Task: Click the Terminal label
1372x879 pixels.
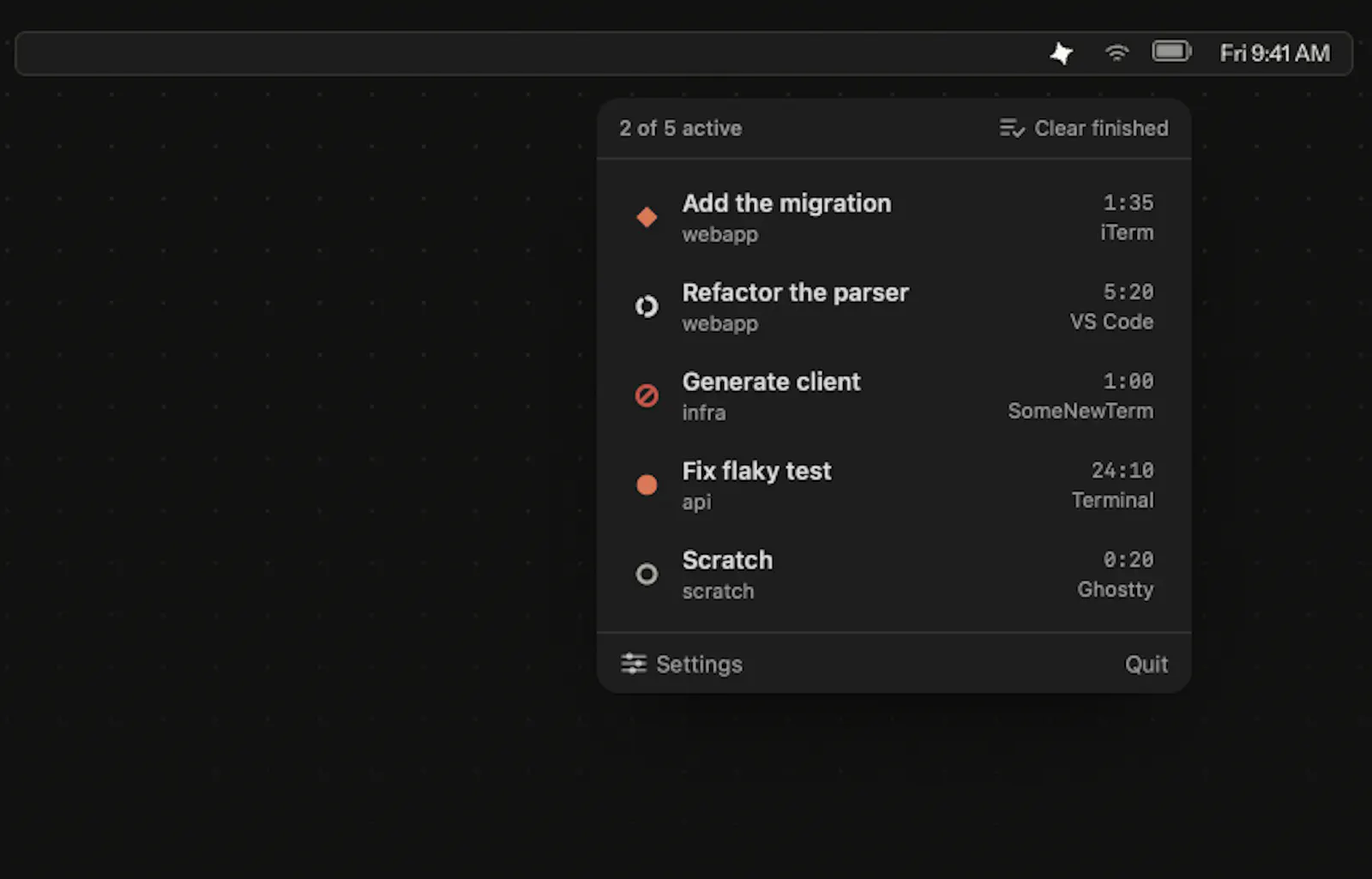Action: point(1112,500)
